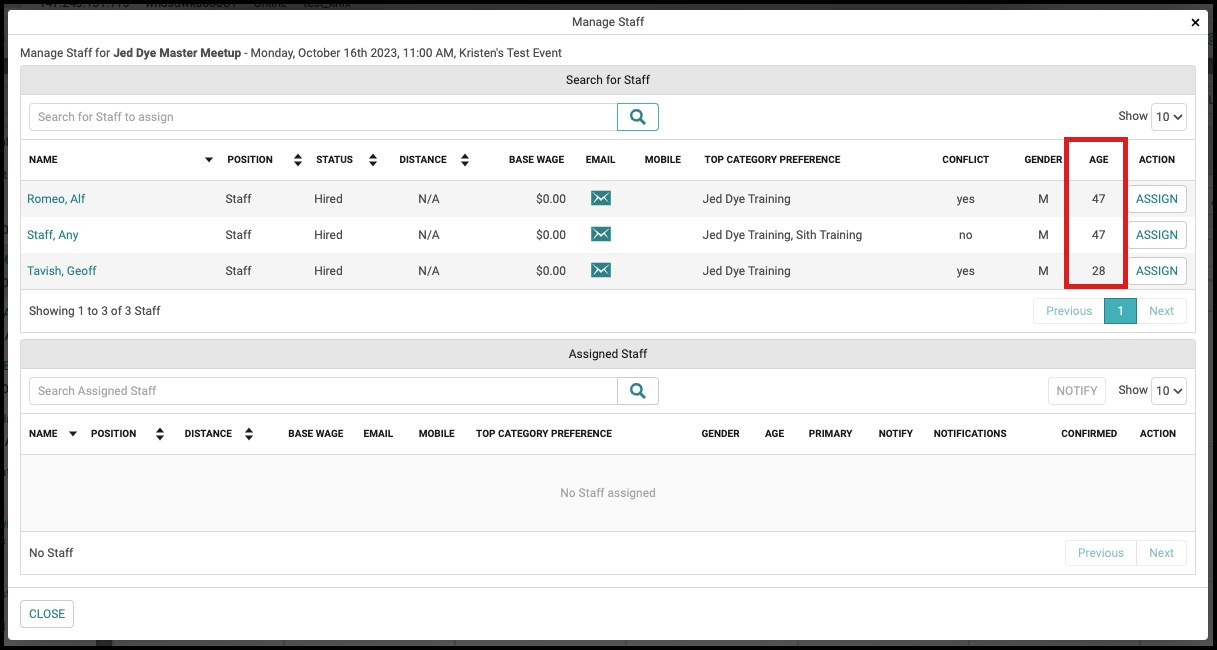Viewport: 1217px width, 650px height.
Task: Click the Notifications column header
Action: 970,434
